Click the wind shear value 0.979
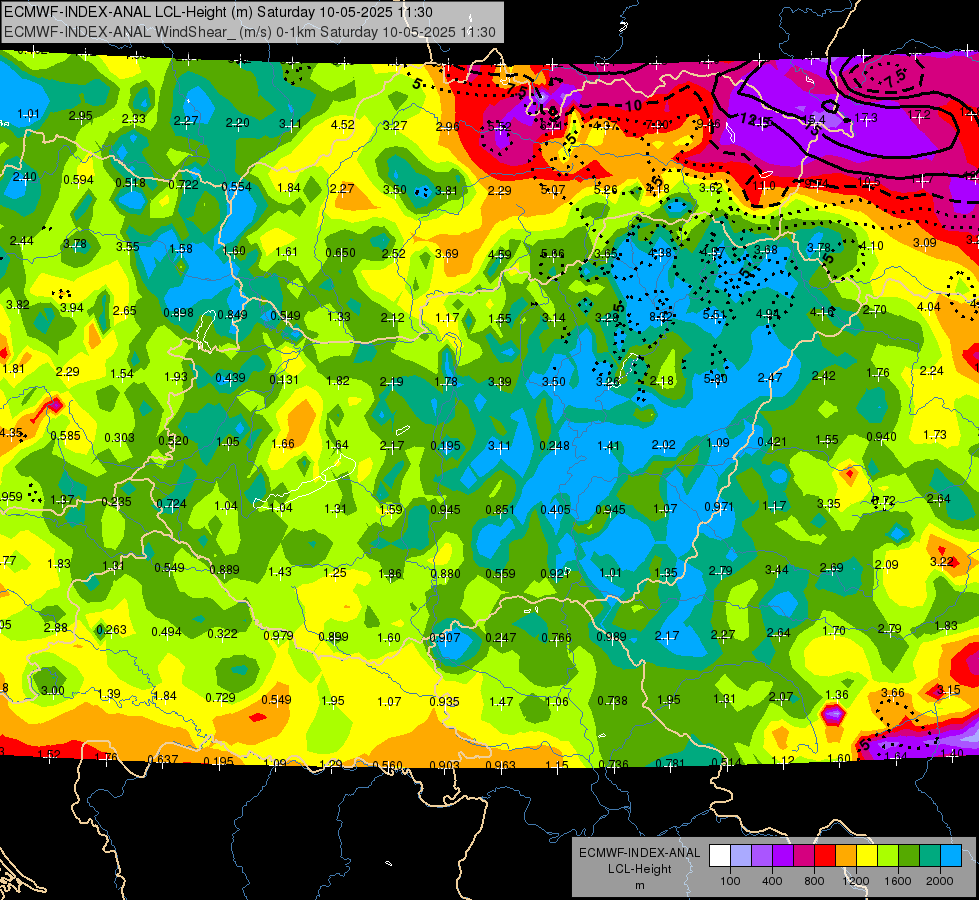The image size is (979, 900). click(278, 636)
